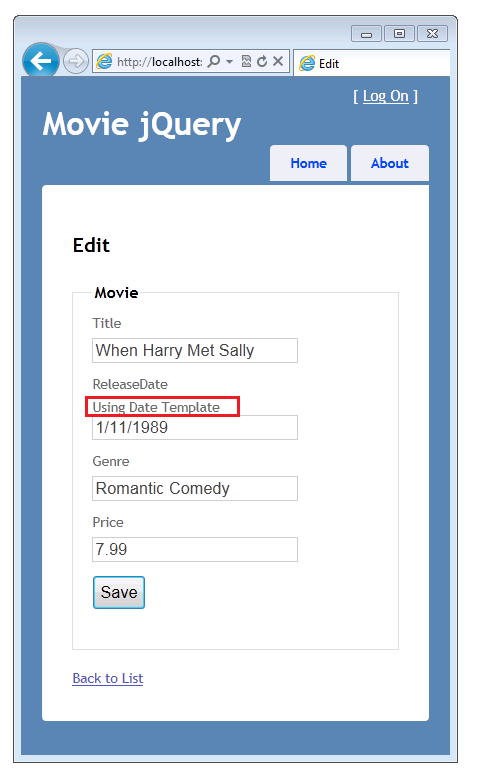Click the Title input containing When Harry Met Sally
Image resolution: width=481 pixels, height=779 pixels.
pos(195,351)
